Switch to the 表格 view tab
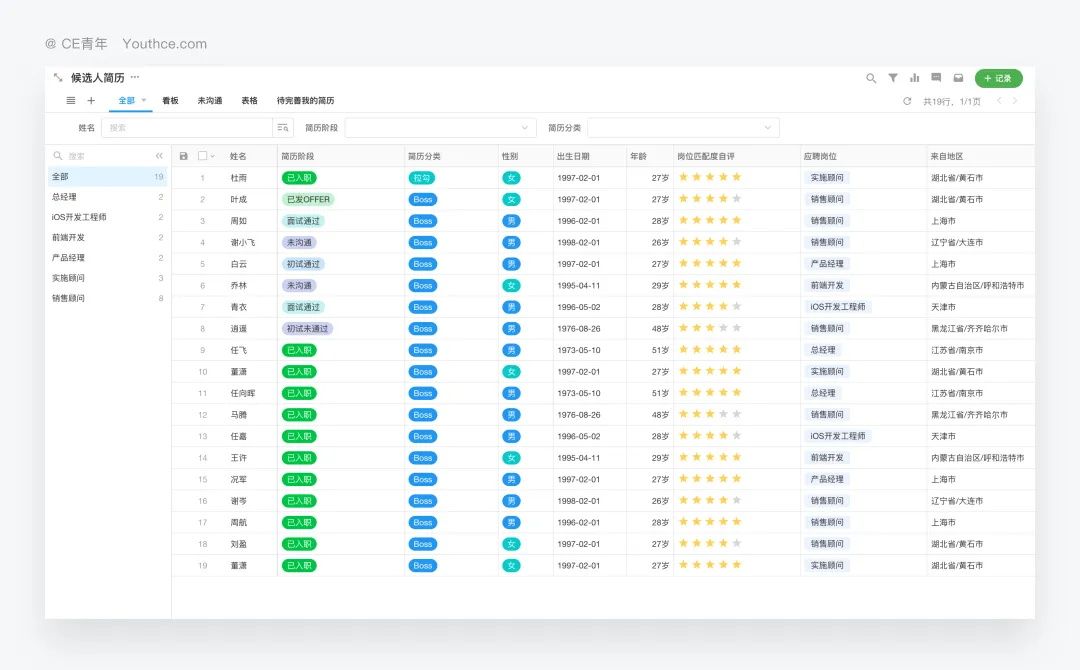The image size is (1080, 670). coord(249,101)
